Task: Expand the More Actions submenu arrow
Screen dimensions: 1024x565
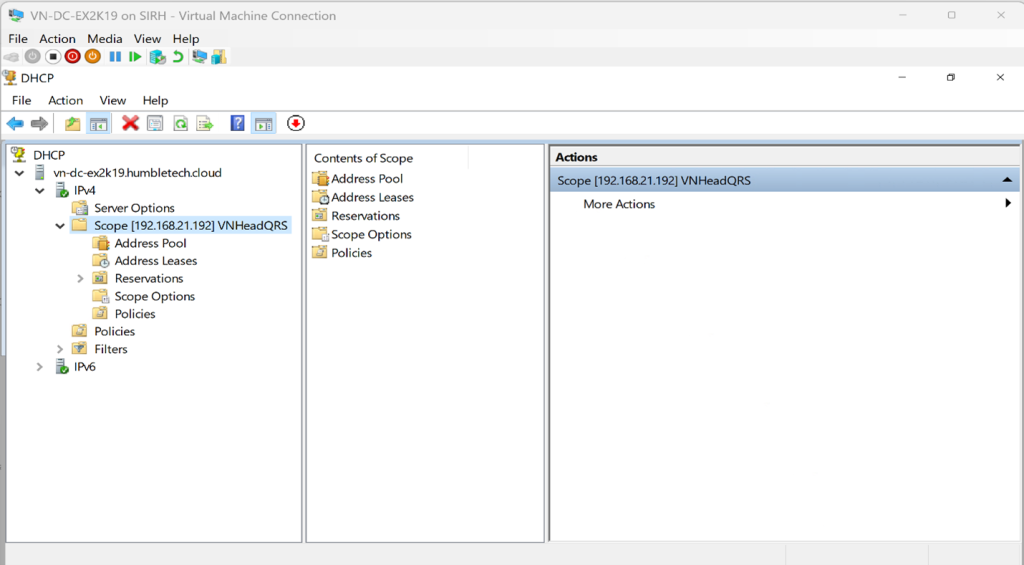Action: (x=1007, y=204)
